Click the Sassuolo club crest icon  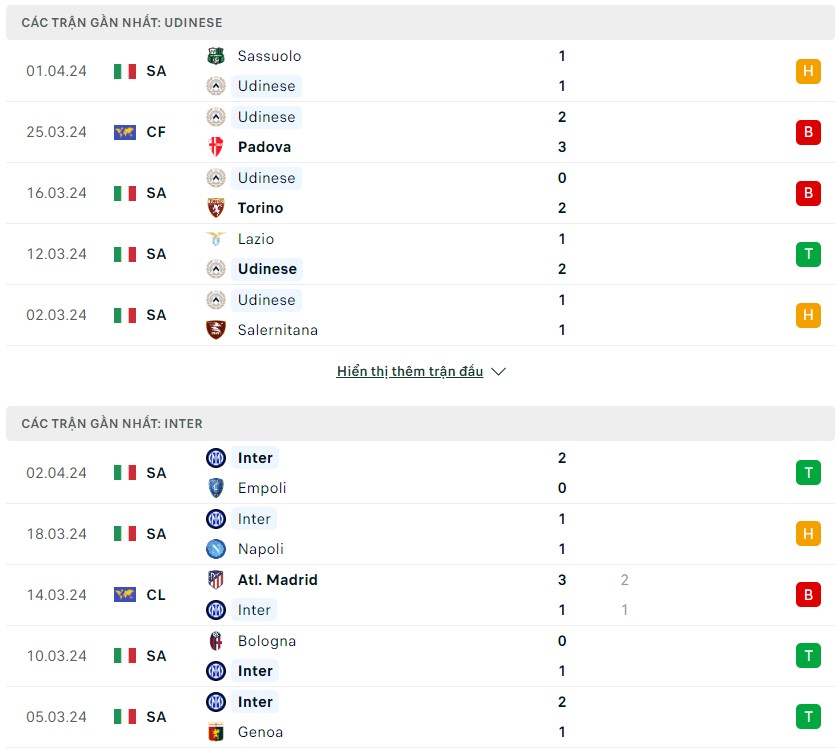pyautogui.click(x=216, y=56)
